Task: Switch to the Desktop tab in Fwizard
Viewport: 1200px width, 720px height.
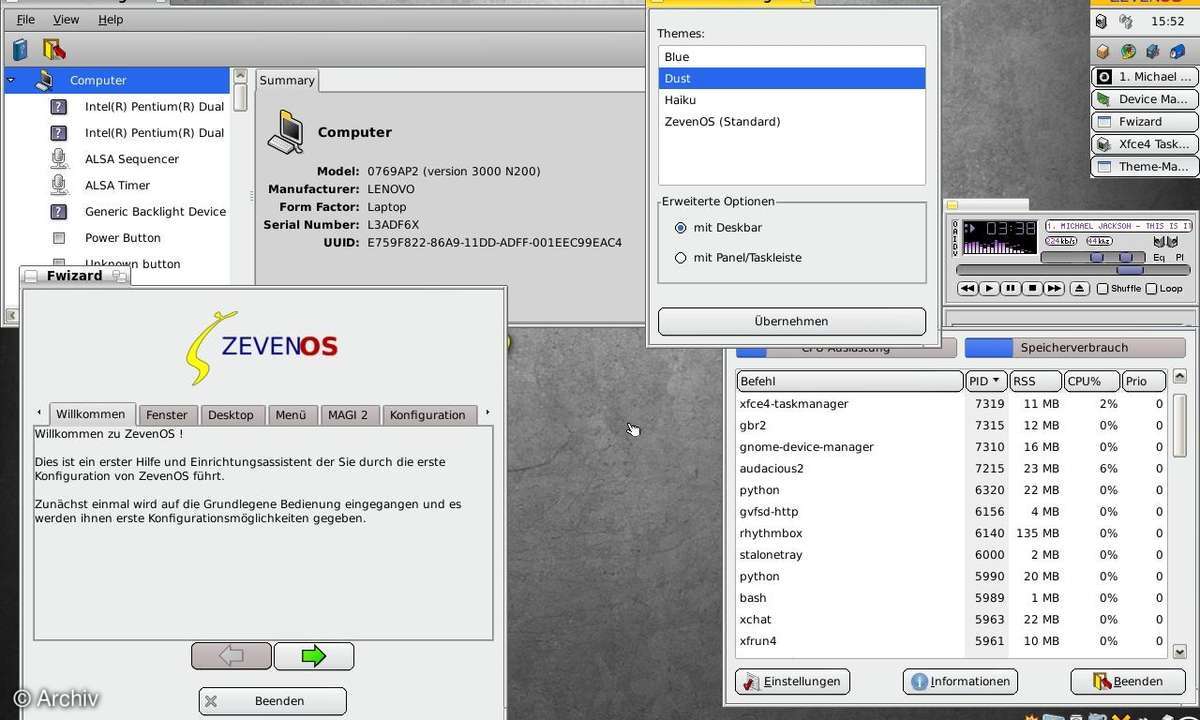Action: coord(231,414)
